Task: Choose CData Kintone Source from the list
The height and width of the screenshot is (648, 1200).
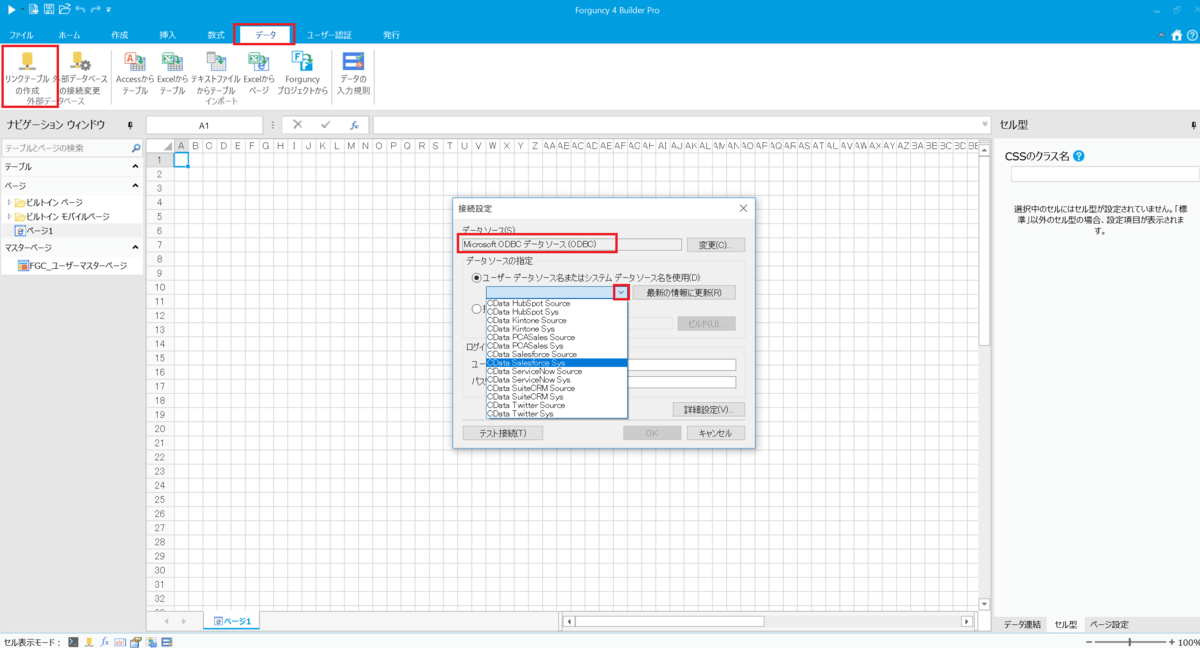Action: [556, 320]
